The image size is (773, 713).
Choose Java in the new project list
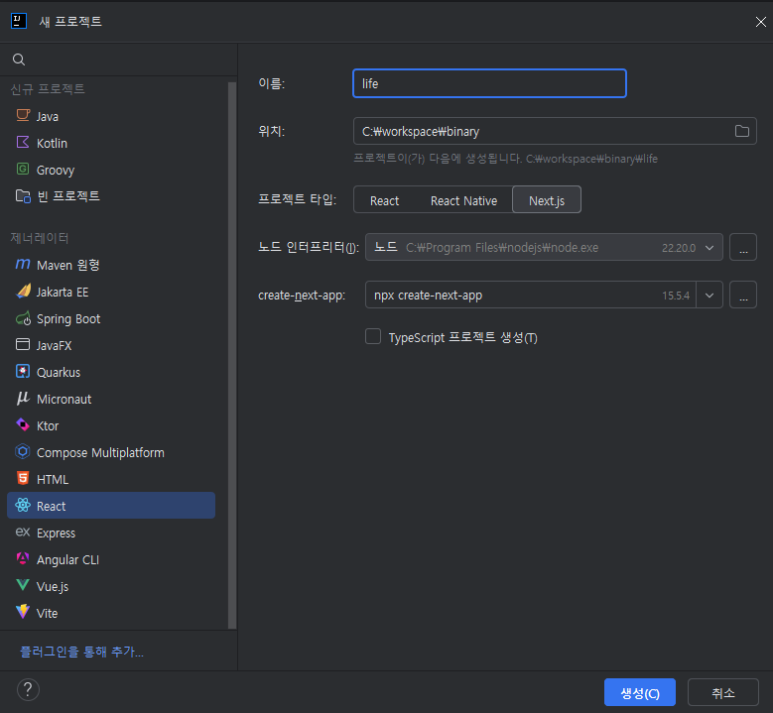pos(111,116)
